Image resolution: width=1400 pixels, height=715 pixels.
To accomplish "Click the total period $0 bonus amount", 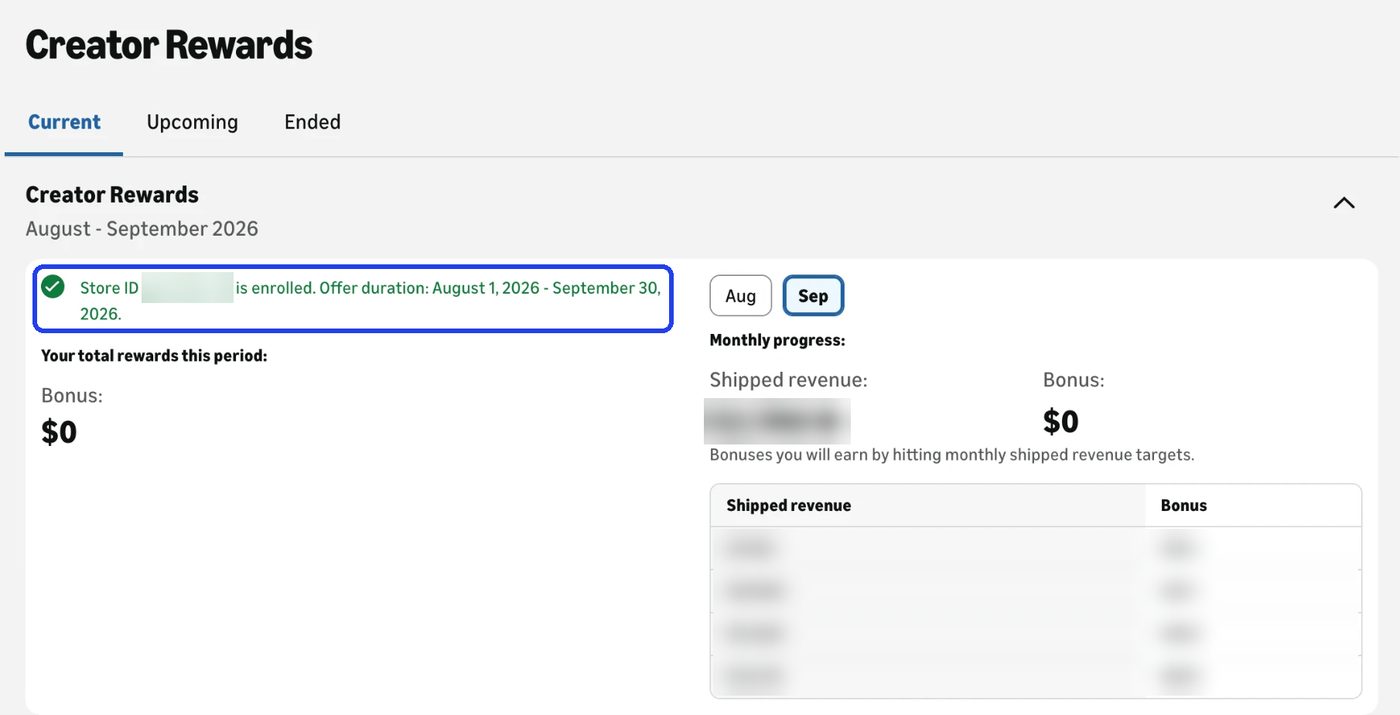I will click(x=59, y=432).
